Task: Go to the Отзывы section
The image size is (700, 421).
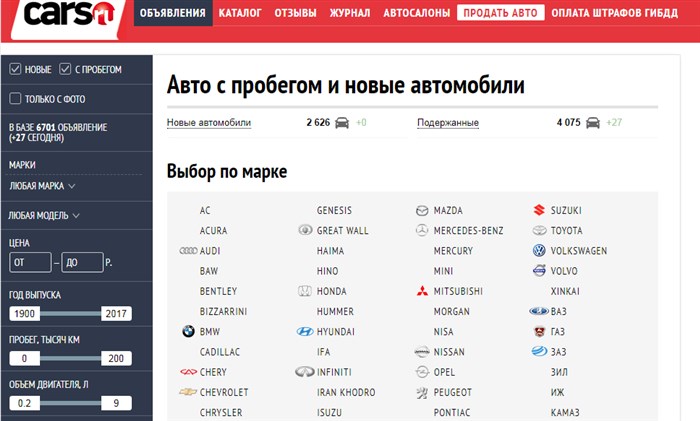Action: [295, 14]
